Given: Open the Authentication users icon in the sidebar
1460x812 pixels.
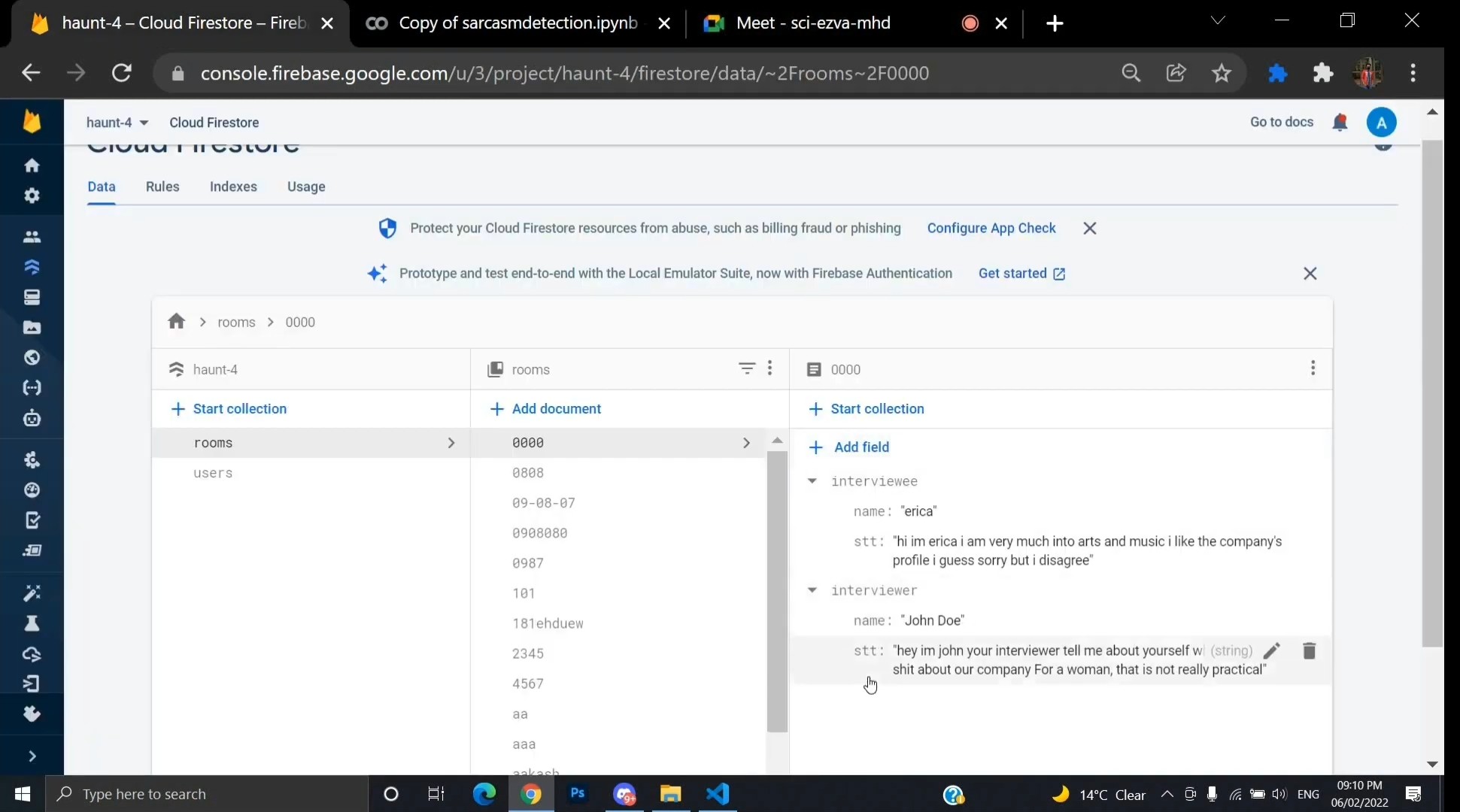Looking at the screenshot, I should pos(32,237).
